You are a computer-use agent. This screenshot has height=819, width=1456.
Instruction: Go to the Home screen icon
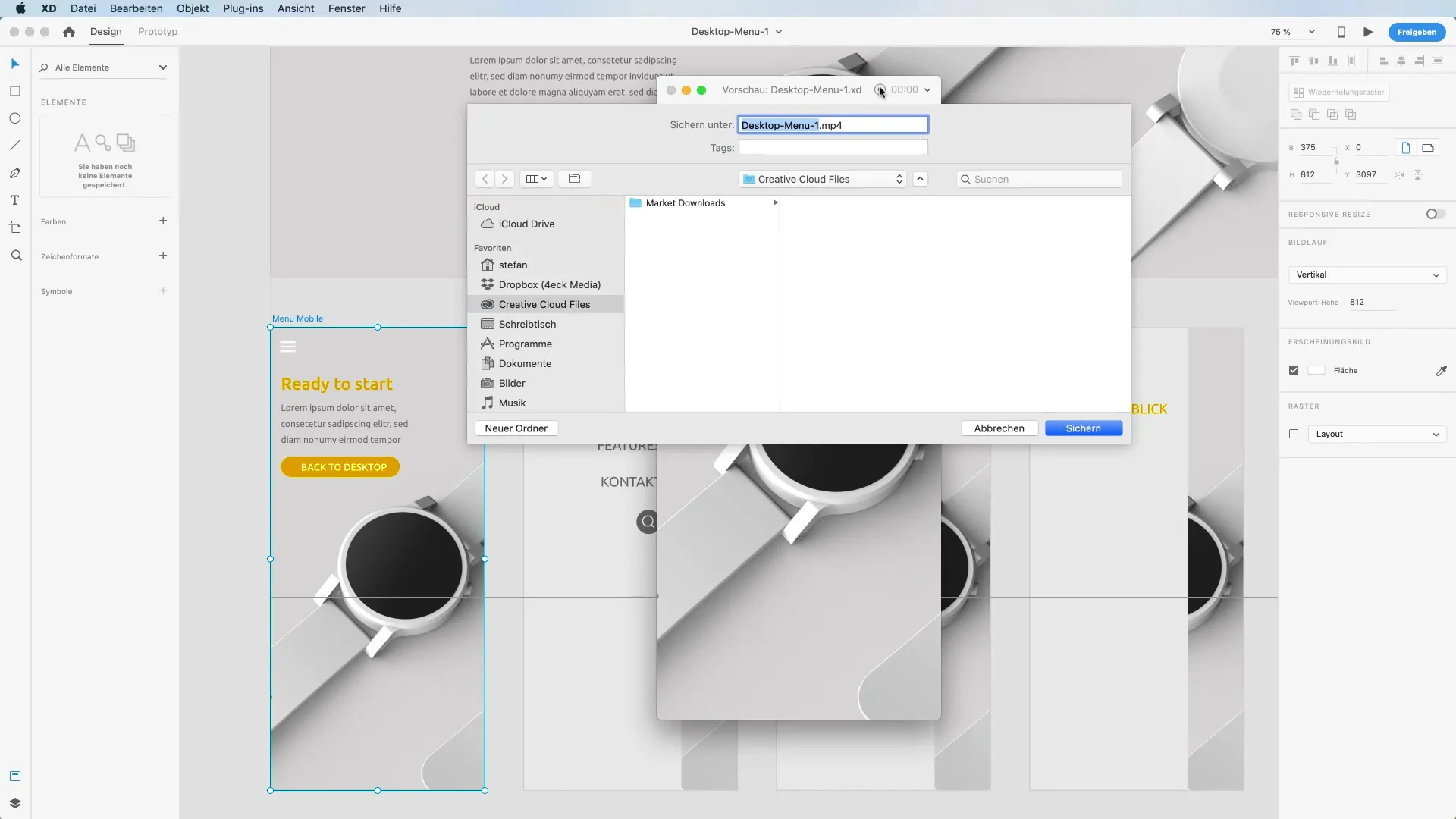coord(69,32)
